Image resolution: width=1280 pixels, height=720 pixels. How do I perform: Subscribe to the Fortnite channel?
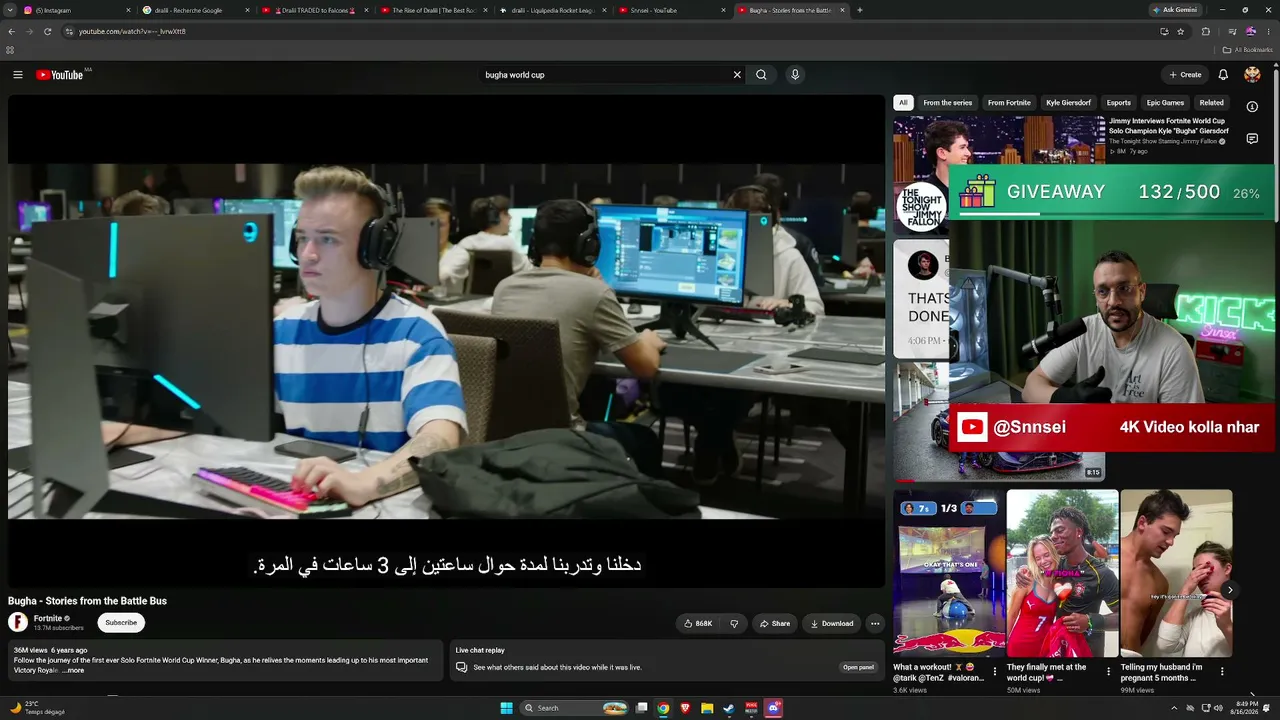[121, 623]
